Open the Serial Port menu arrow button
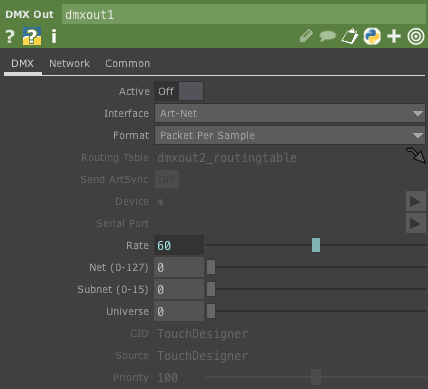The image size is (428, 389). pyautogui.click(x=415, y=223)
